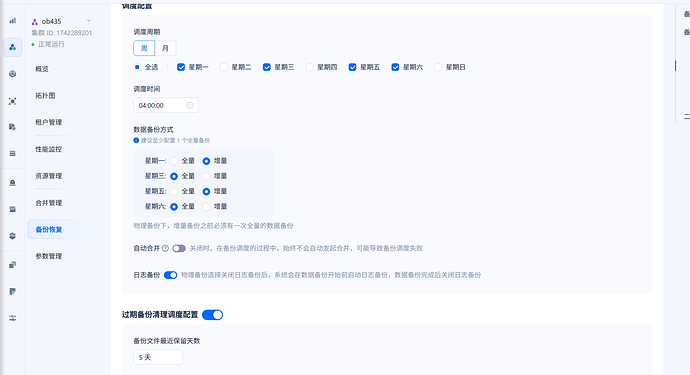The width and height of the screenshot is (690, 375).
Task: Open the 04:00:00 time picker
Action: 165,105
